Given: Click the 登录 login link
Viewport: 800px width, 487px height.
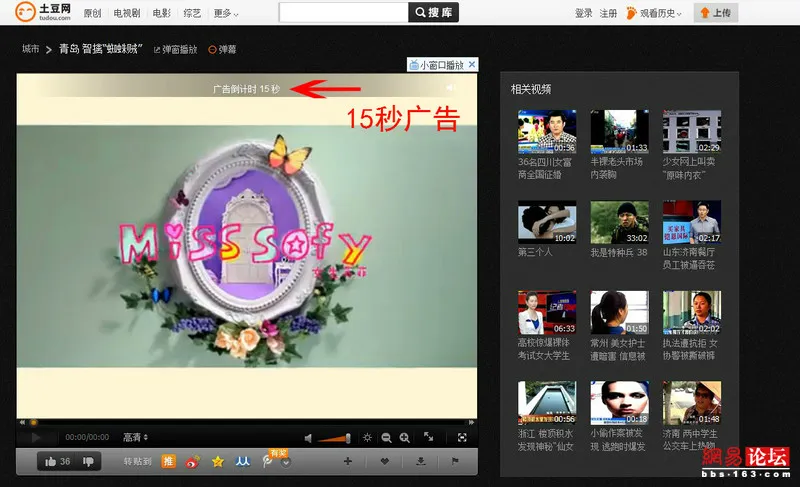Looking at the screenshot, I should (584, 13).
